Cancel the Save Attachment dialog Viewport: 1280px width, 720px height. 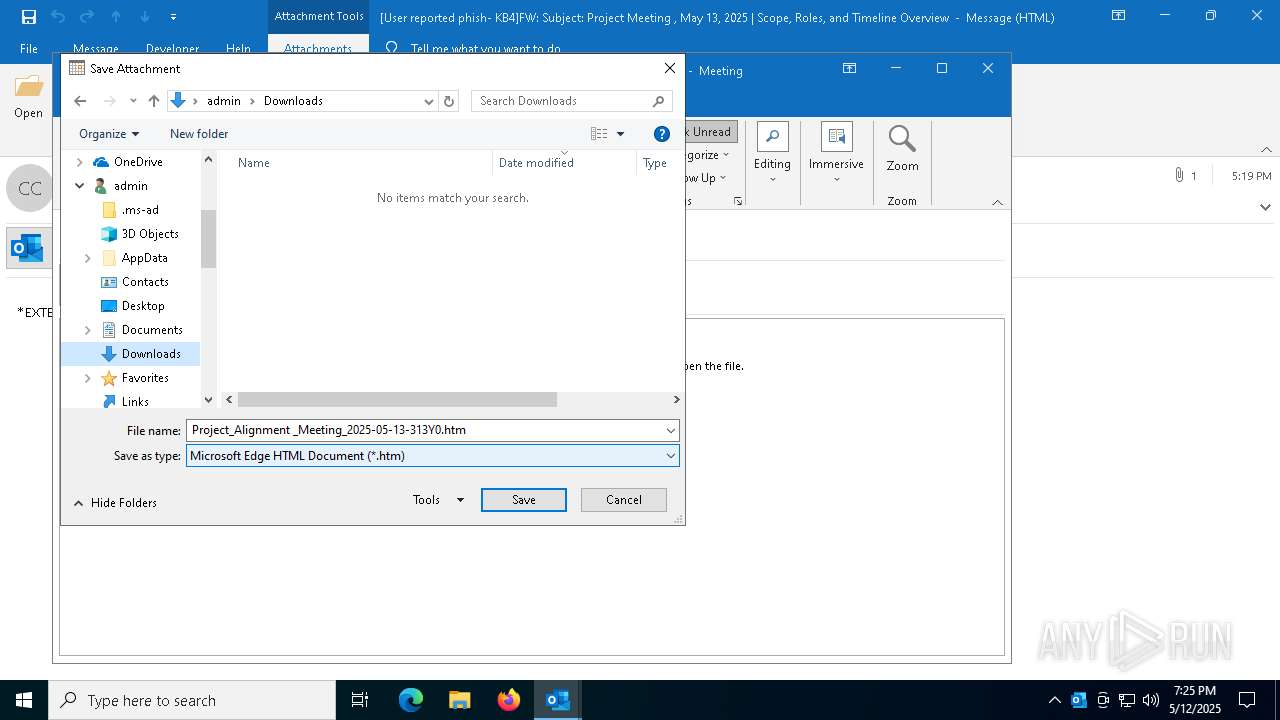pyautogui.click(x=624, y=500)
